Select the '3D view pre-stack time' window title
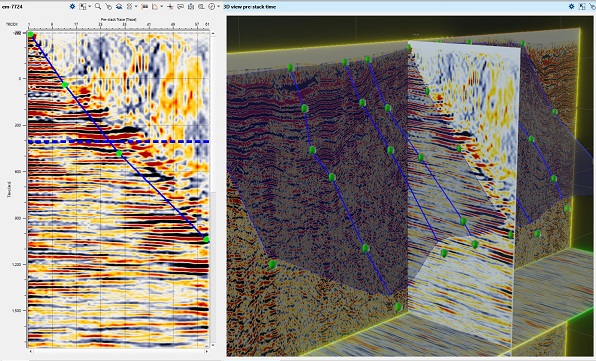This screenshot has height=361, width=596. (250, 6)
